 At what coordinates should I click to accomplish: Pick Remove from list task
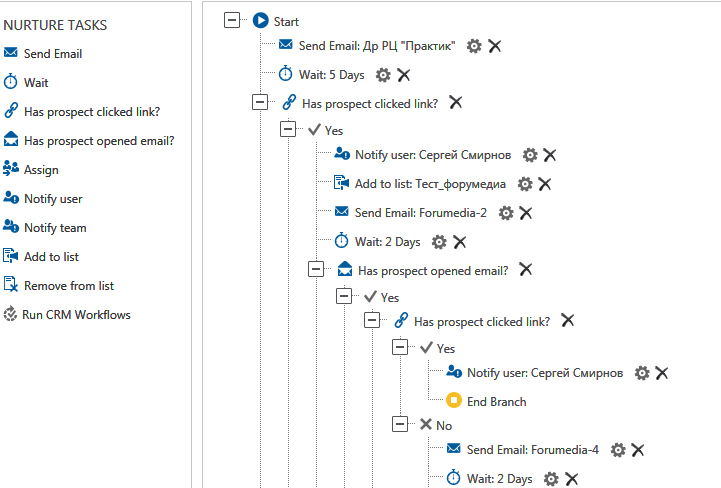(68, 286)
